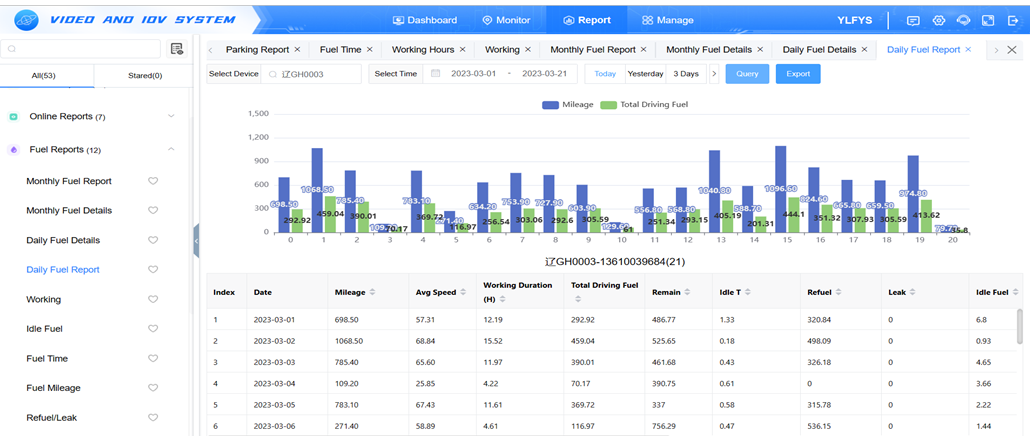This screenshot has width=1030, height=436.
Task: Sort by Total Driving Fuel column
Action: (x=578, y=299)
